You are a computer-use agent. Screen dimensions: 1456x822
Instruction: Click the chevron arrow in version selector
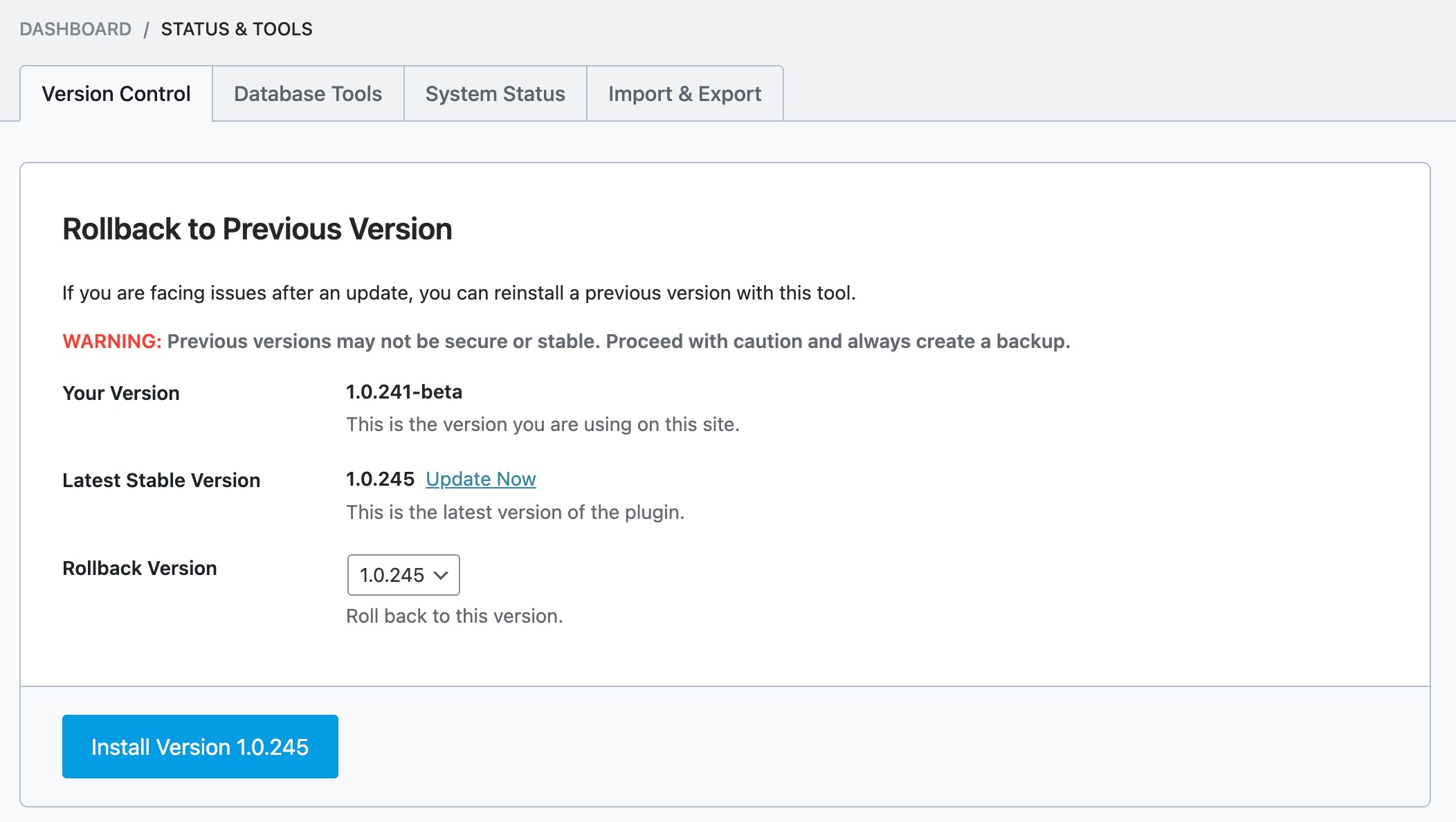coord(441,575)
